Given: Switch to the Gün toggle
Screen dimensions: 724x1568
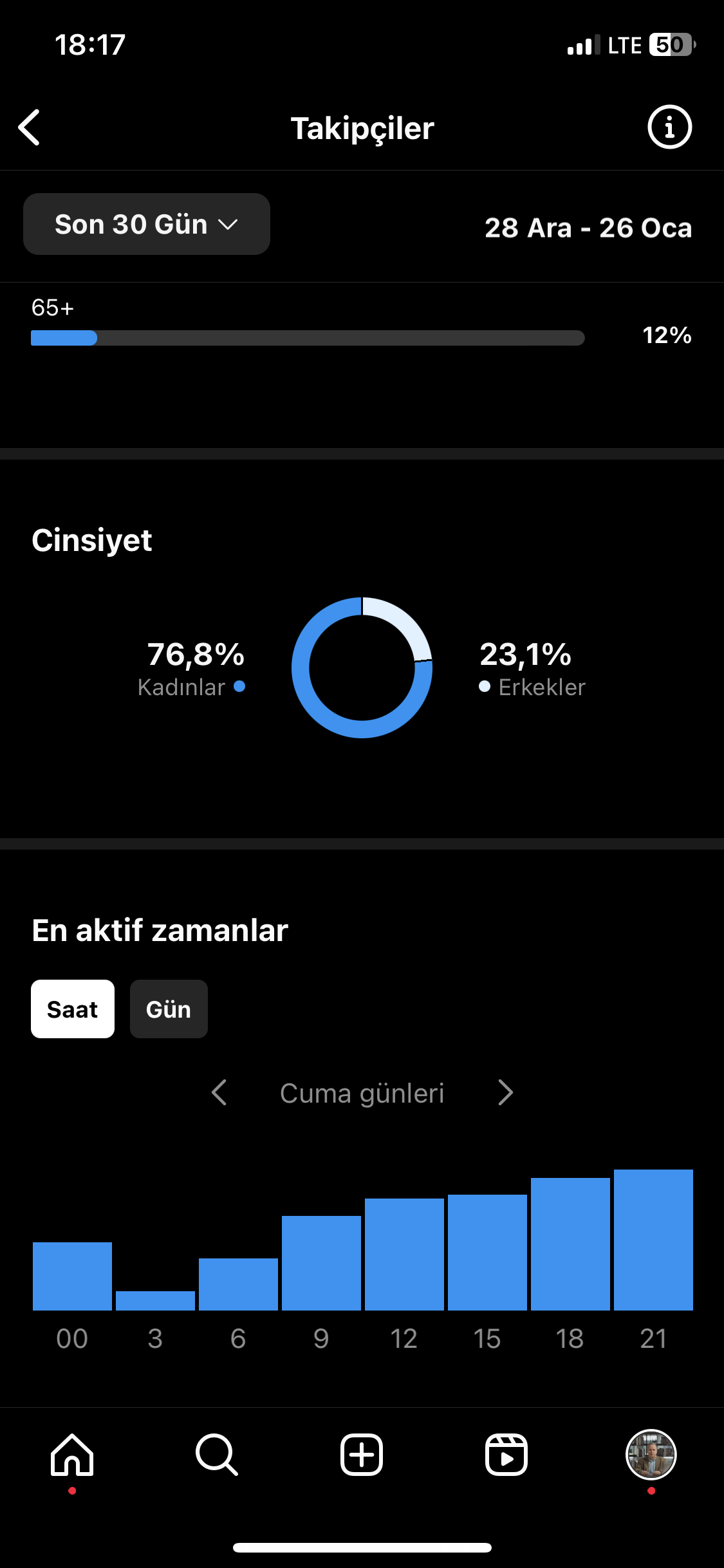Looking at the screenshot, I should pos(169,1009).
